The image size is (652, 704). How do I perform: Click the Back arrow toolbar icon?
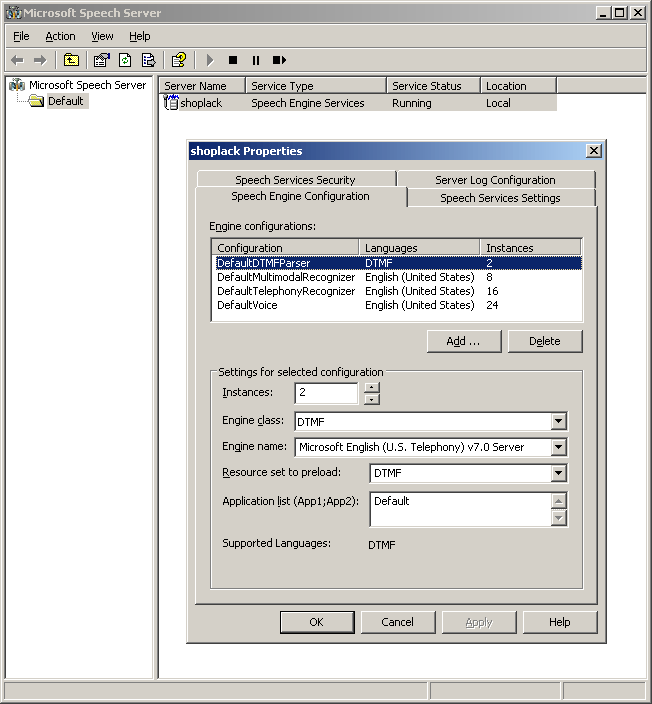click(x=18, y=60)
